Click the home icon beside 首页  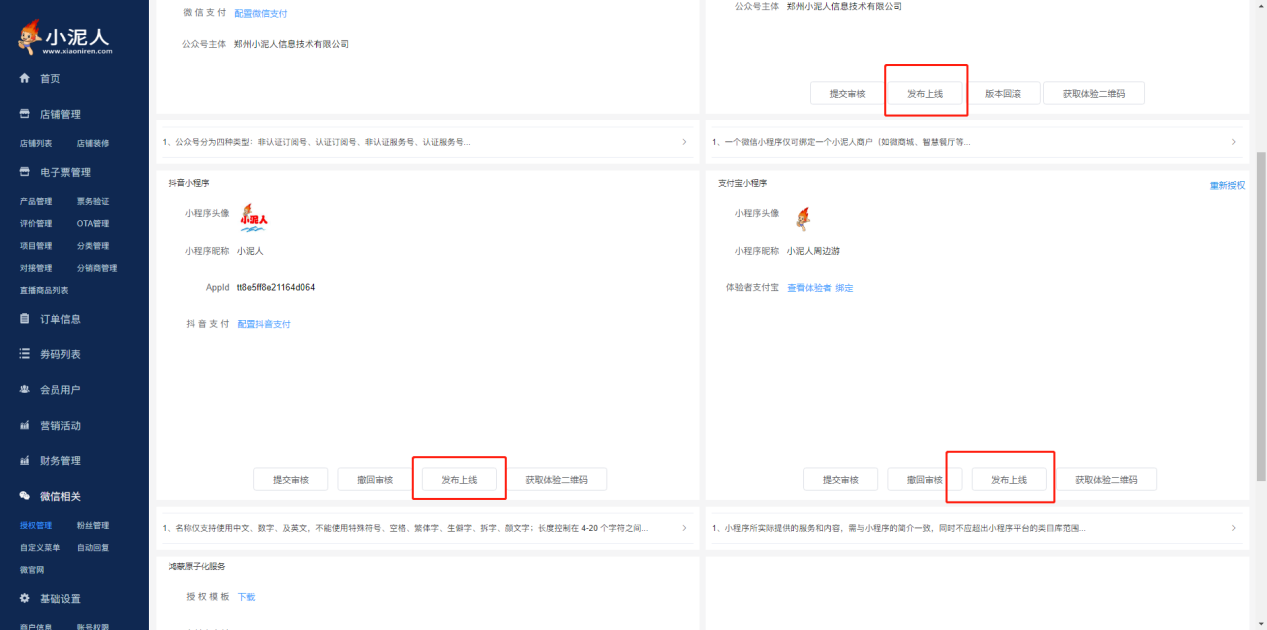tap(25, 78)
